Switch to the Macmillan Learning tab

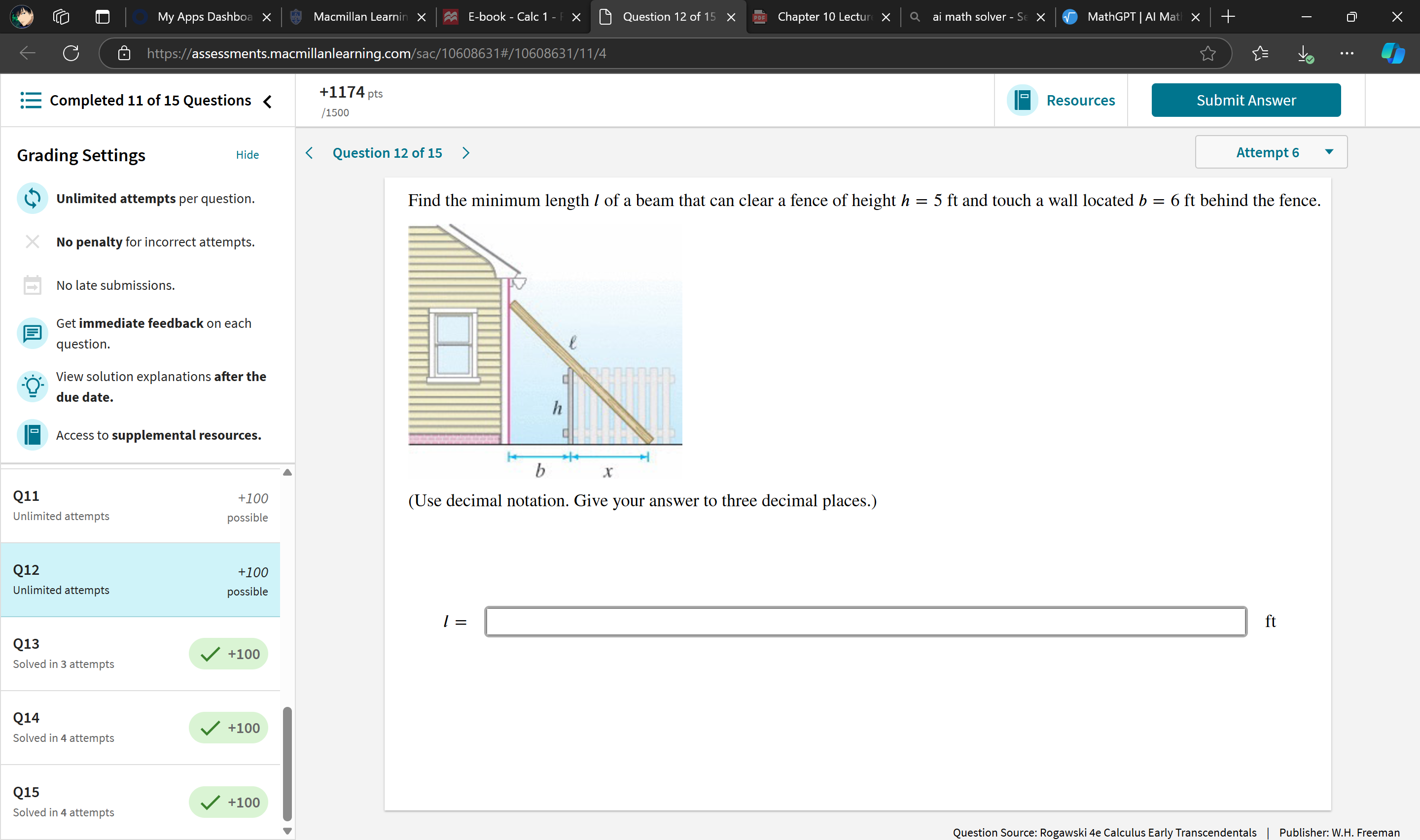359,17
